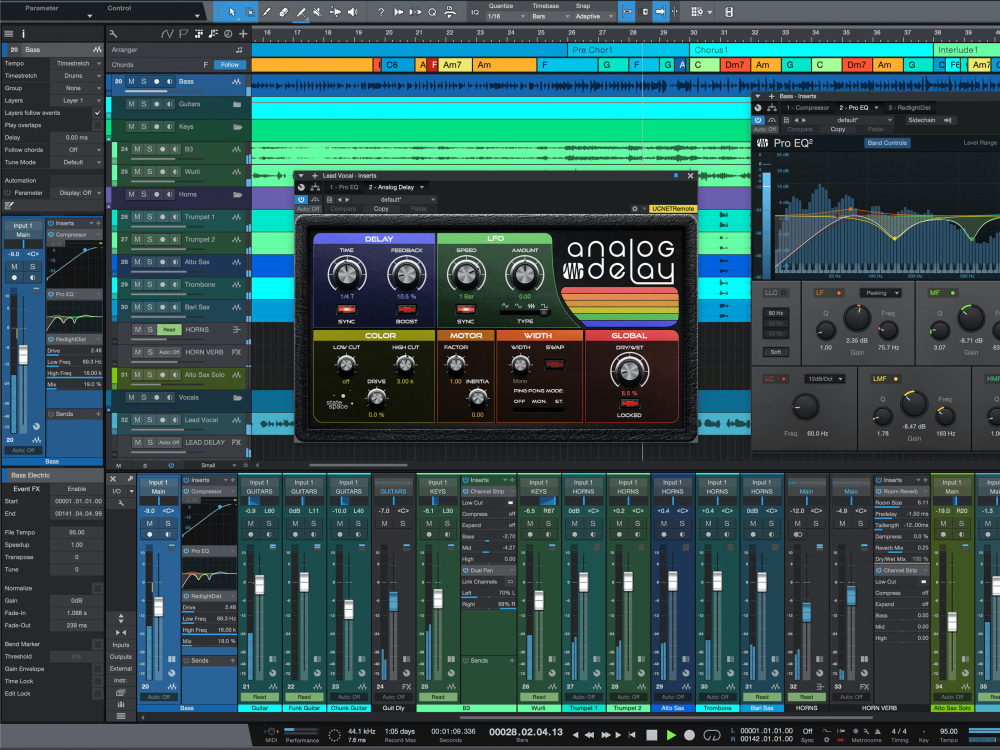1000x750 pixels.
Task: Choose the Split tool
Action: [x=267, y=11]
